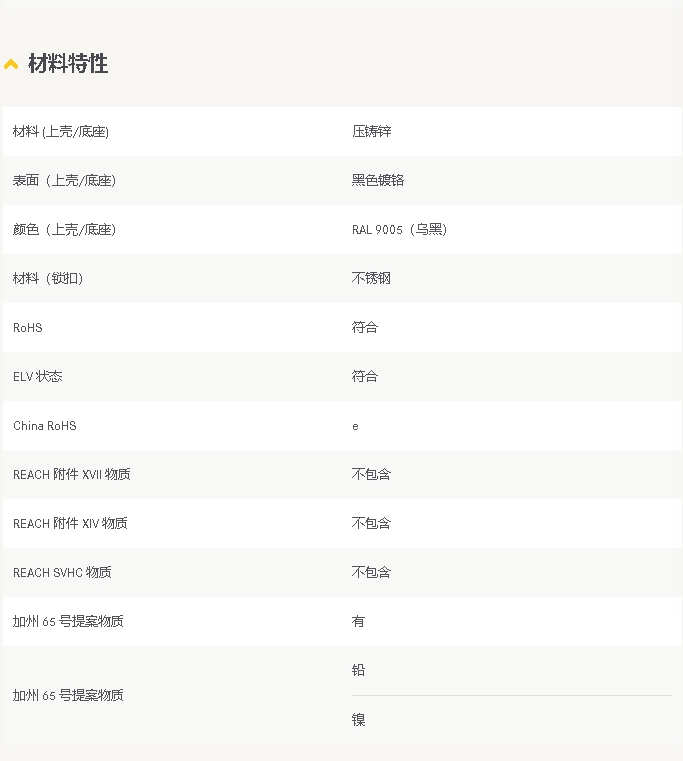Select the REACH 附件 XVII 物质 label
683x761 pixels.
pyautogui.click(x=71, y=475)
